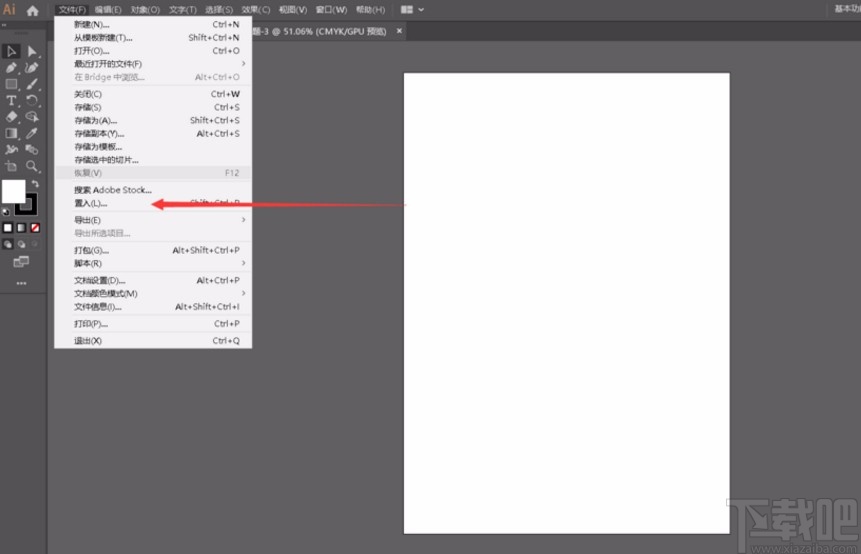Open the 文件(F) menu
Viewport: 861px width, 554px height.
click(72, 10)
